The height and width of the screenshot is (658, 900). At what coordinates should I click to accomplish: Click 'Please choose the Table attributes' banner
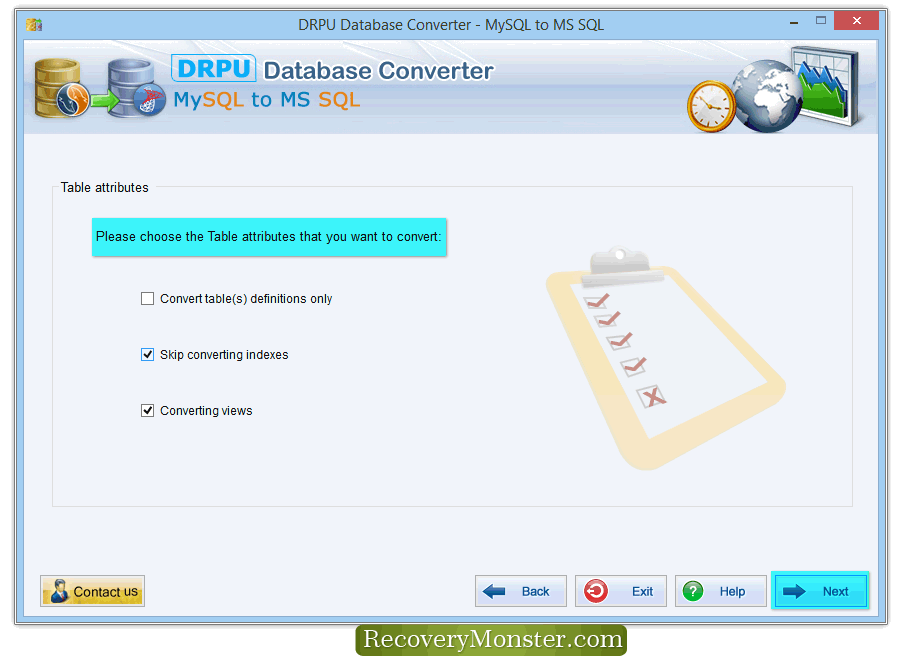269,237
